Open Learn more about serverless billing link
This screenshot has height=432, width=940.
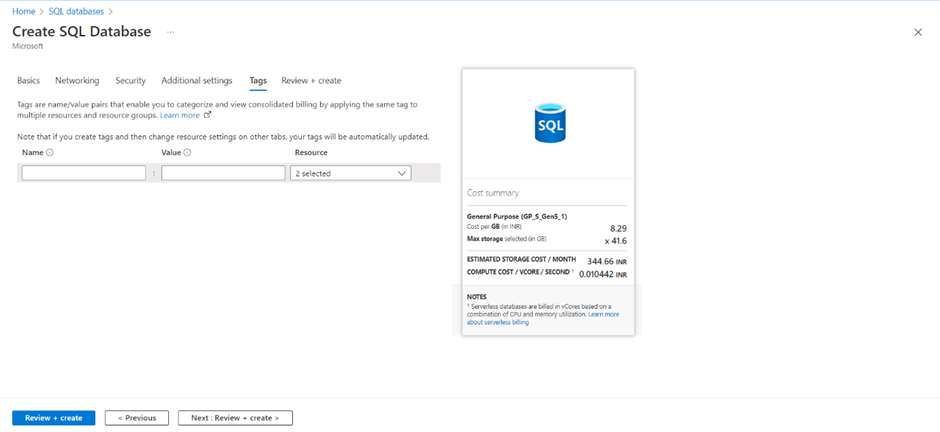[543, 318]
